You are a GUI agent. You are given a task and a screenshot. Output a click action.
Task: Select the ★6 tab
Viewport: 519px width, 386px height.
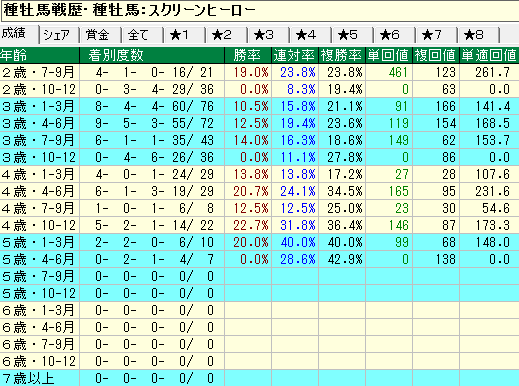[x=394, y=35]
